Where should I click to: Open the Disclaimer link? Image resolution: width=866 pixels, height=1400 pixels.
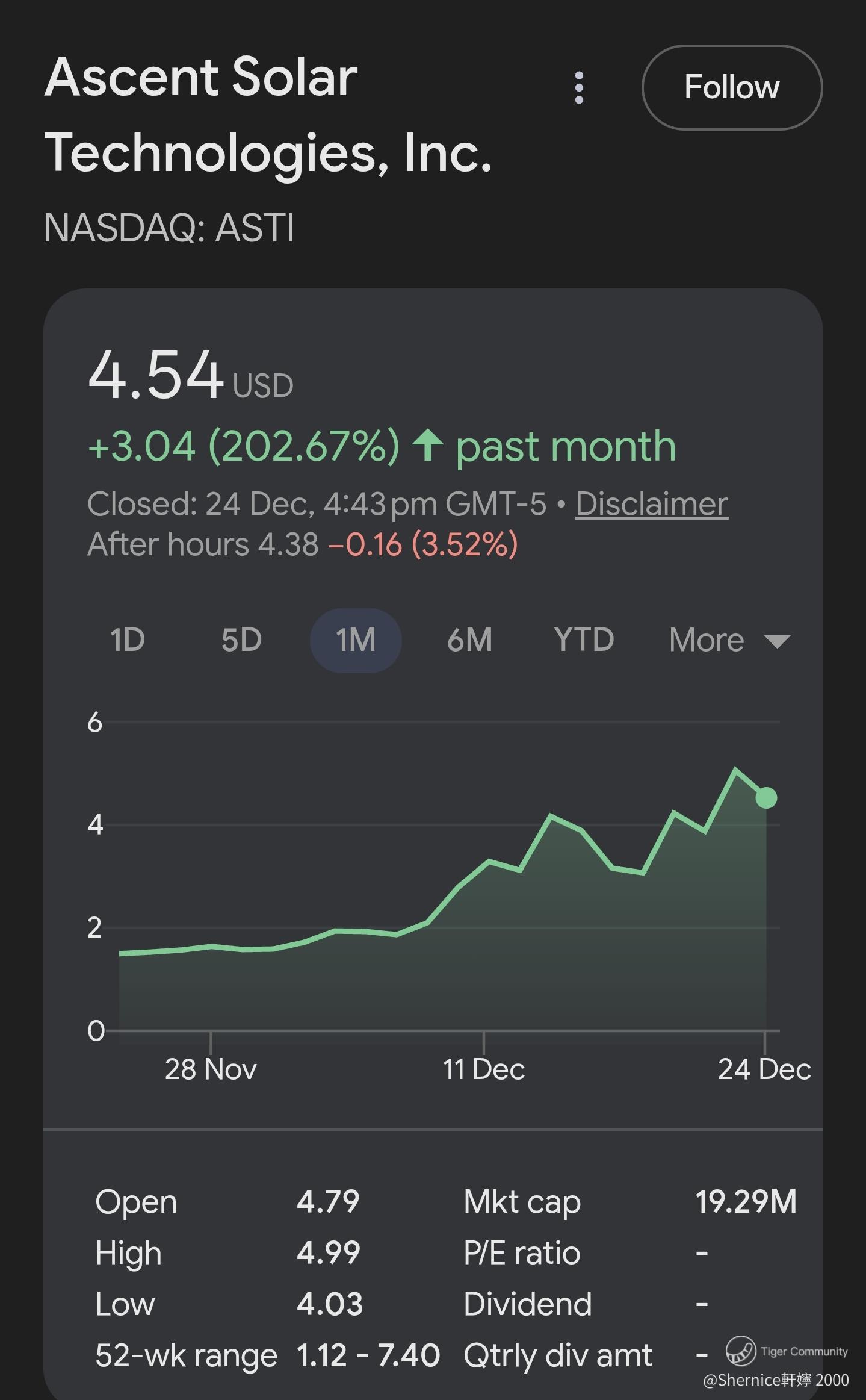(651, 504)
